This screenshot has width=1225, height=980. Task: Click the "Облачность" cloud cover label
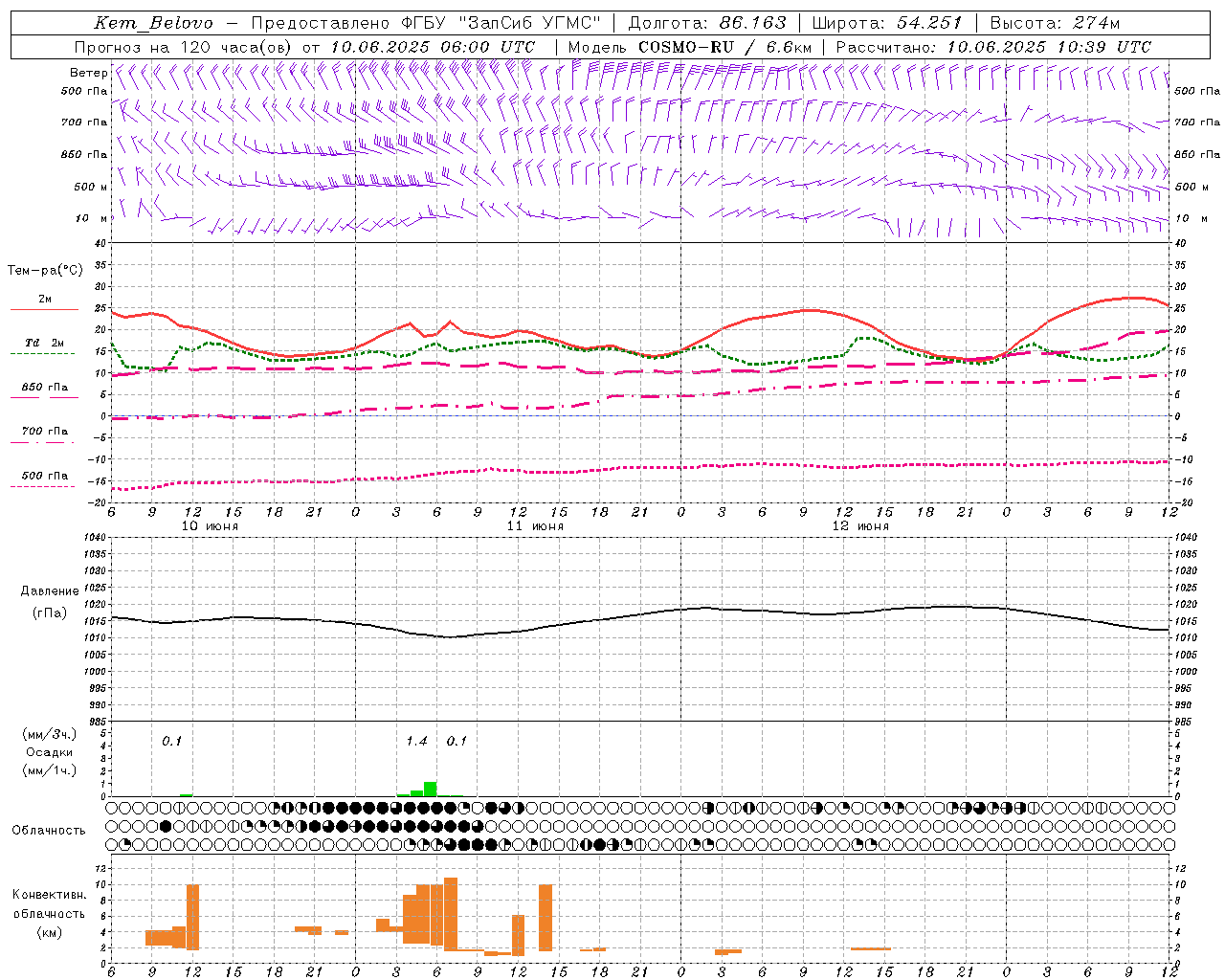[49, 831]
